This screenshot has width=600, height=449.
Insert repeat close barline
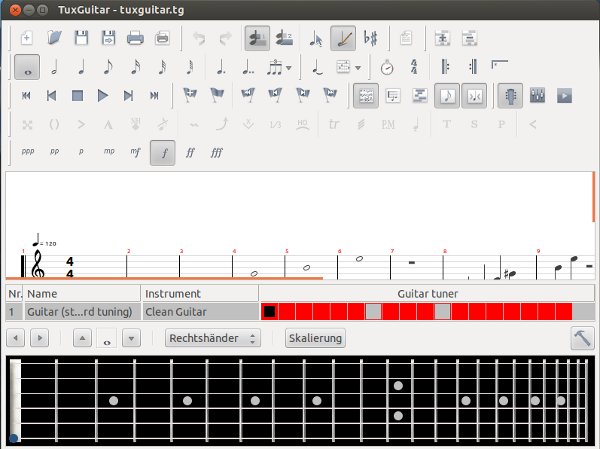point(473,67)
